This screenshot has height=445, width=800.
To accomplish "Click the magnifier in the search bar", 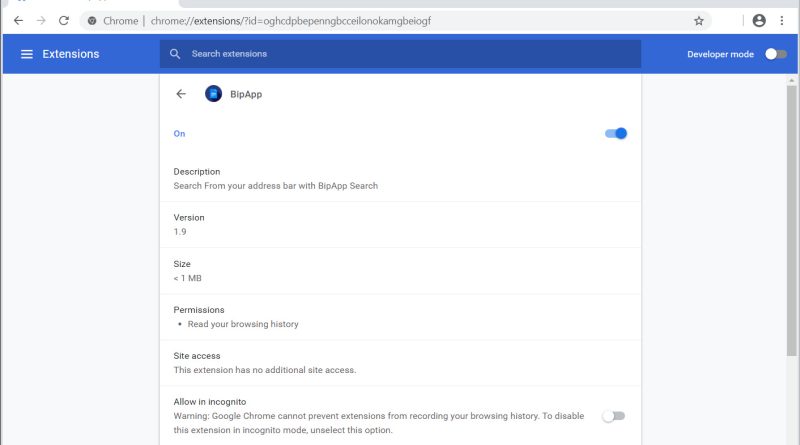I will tap(176, 54).
